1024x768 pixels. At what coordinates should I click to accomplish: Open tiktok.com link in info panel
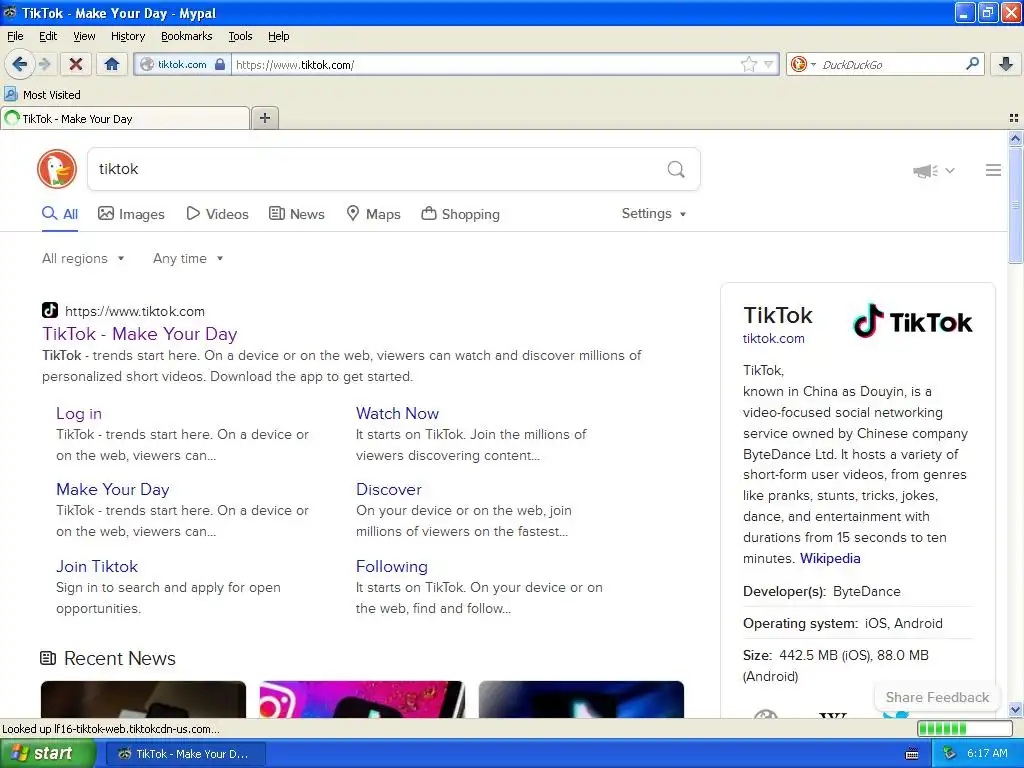773,338
